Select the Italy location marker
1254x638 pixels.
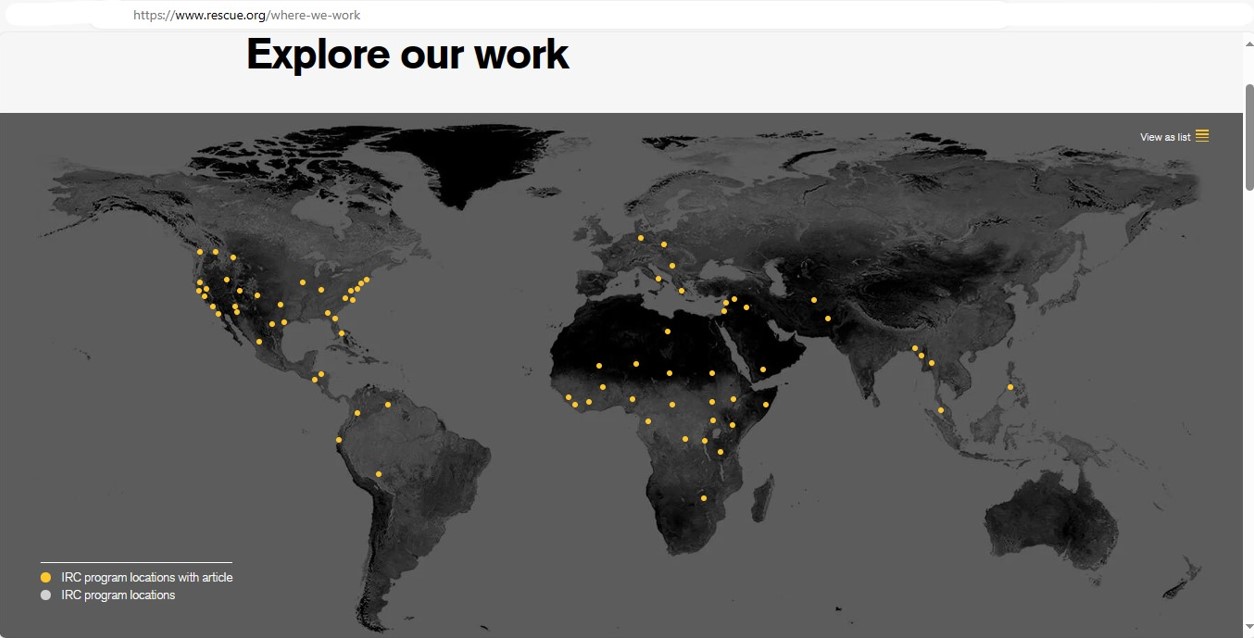[658, 279]
